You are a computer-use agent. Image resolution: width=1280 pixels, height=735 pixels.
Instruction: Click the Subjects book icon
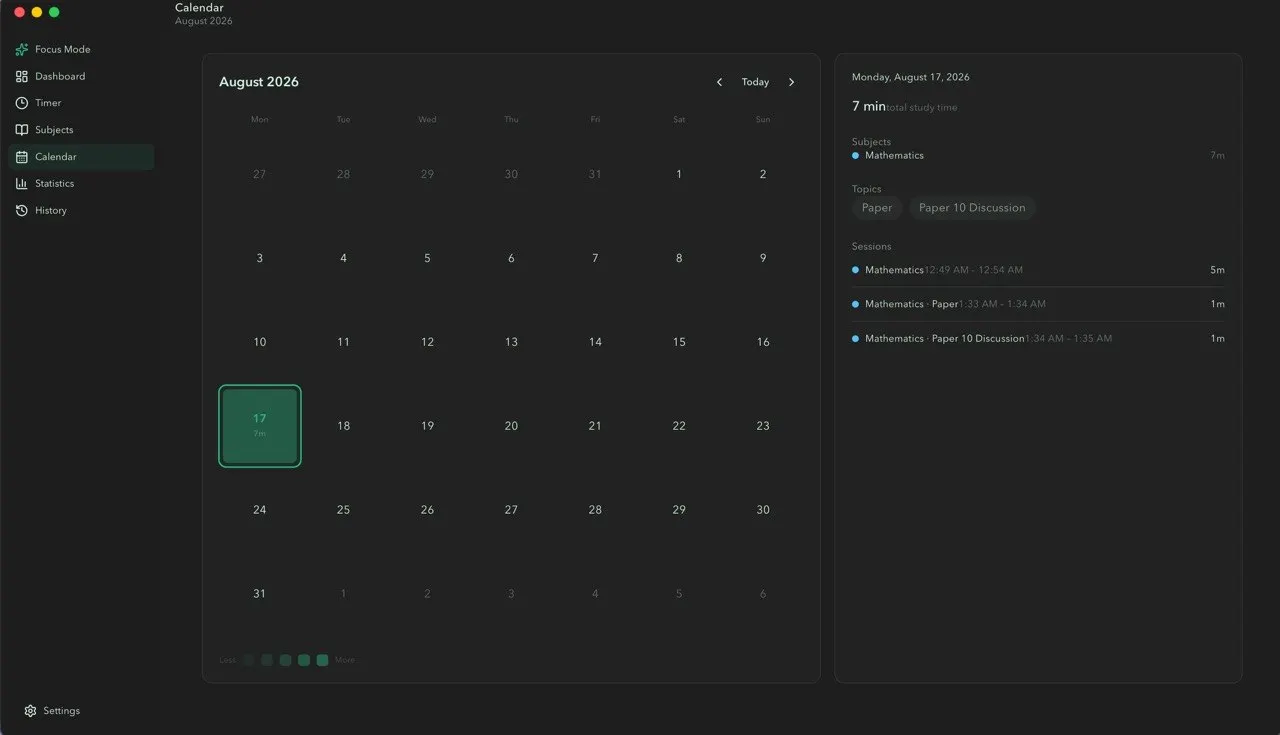(22, 130)
